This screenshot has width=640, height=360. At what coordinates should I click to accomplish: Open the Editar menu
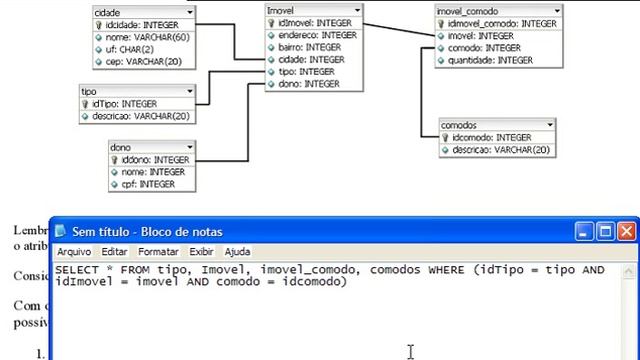(x=114, y=252)
